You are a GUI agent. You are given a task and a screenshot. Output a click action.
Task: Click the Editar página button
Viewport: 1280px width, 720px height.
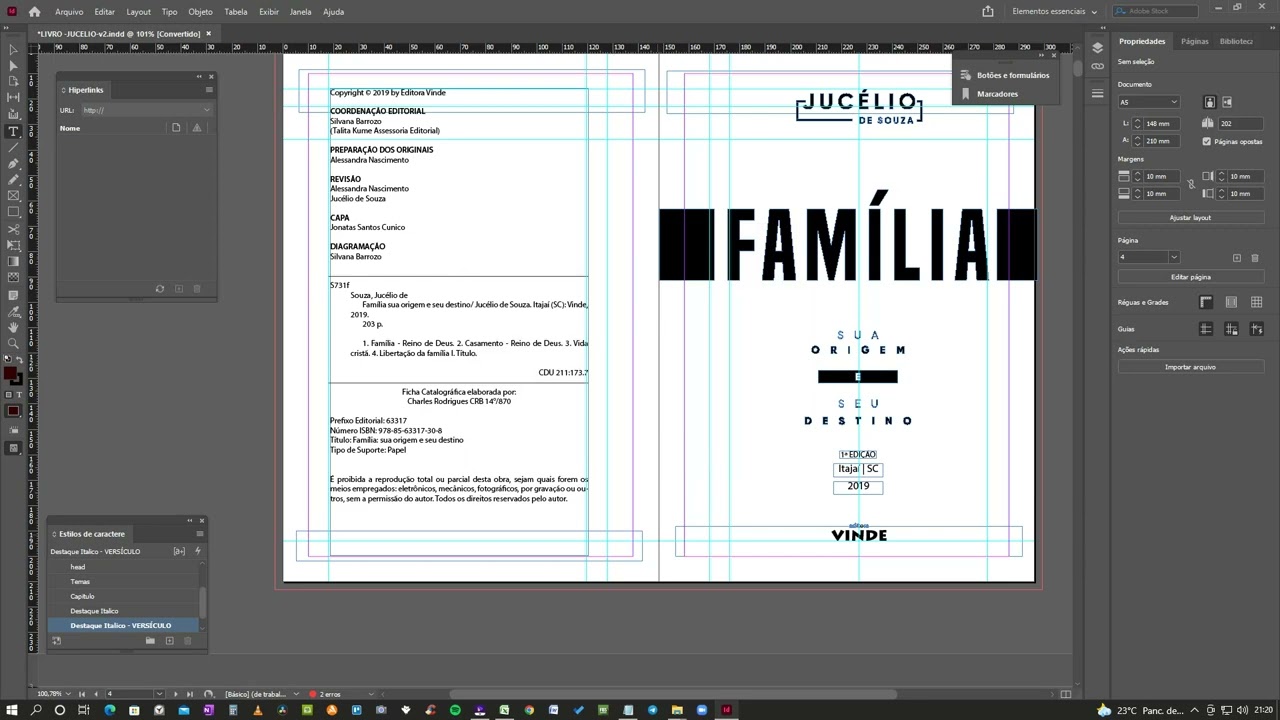(x=1190, y=277)
